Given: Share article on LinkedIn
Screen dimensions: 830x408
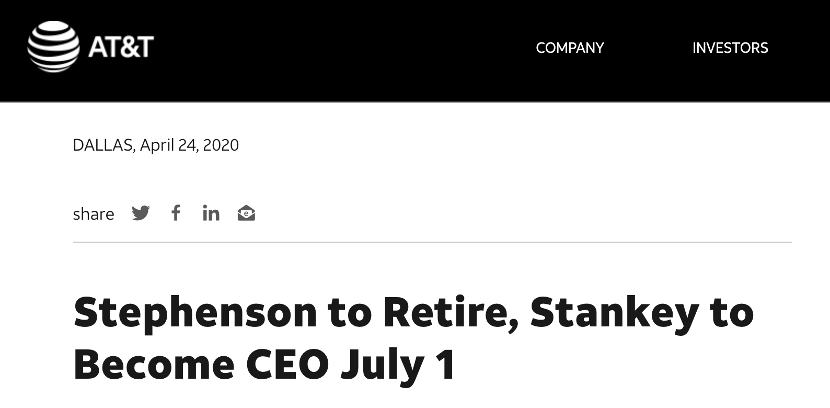Looking at the screenshot, I should click(x=210, y=213).
